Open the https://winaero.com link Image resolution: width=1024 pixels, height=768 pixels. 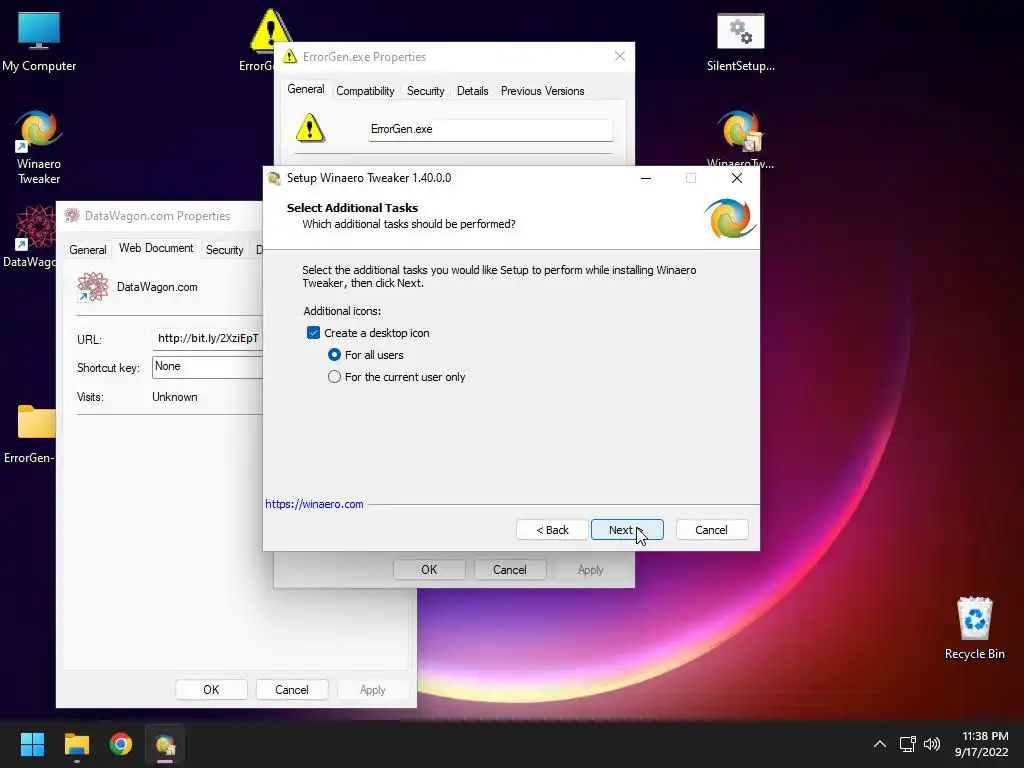314,504
